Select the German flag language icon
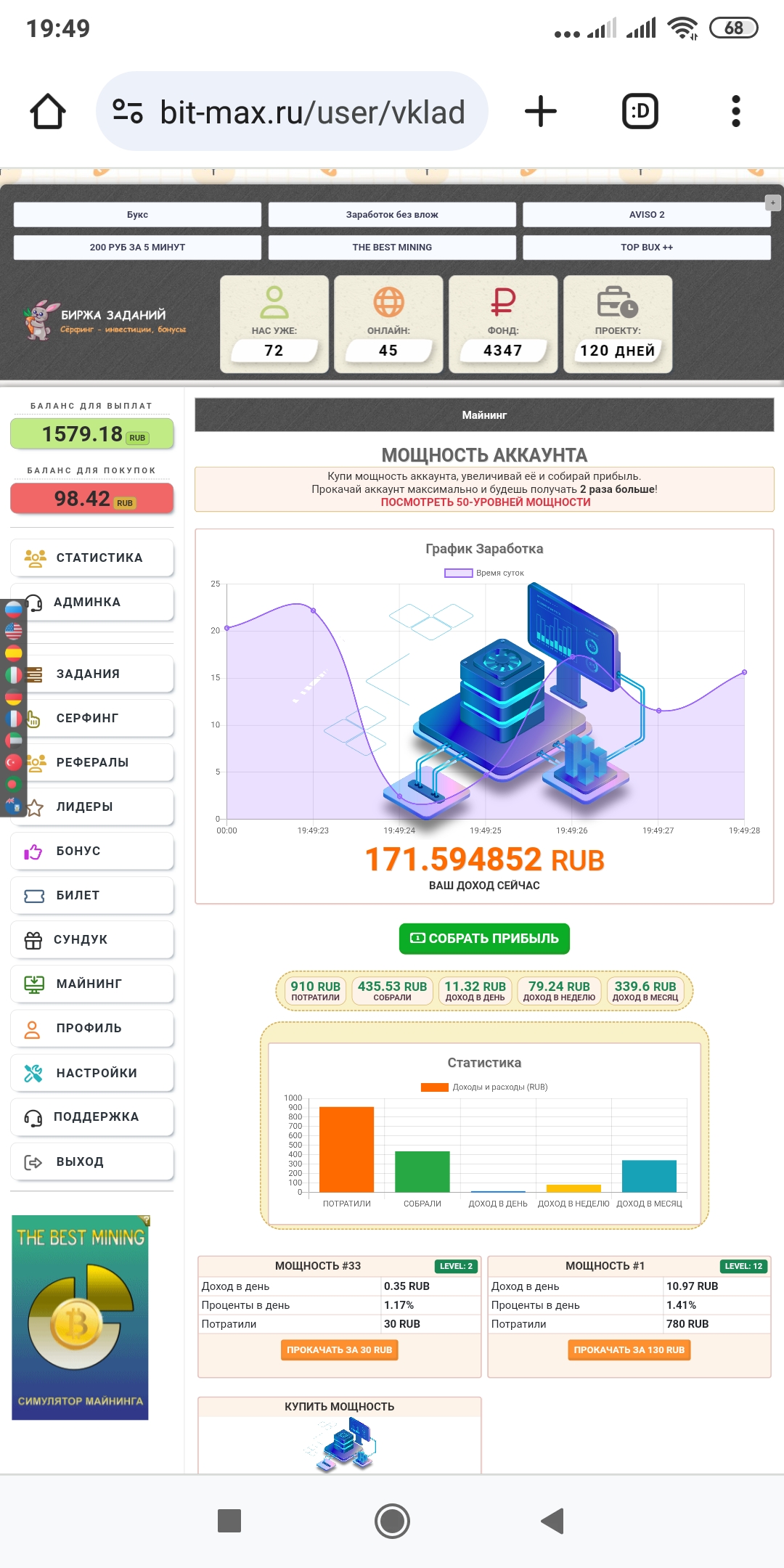This screenshot has height=1568, width=784. (14, 697)
